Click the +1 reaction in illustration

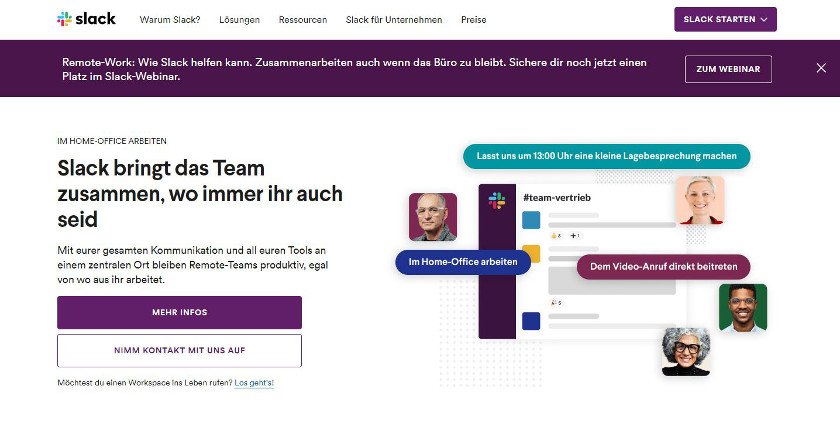(x=575, y=235)
